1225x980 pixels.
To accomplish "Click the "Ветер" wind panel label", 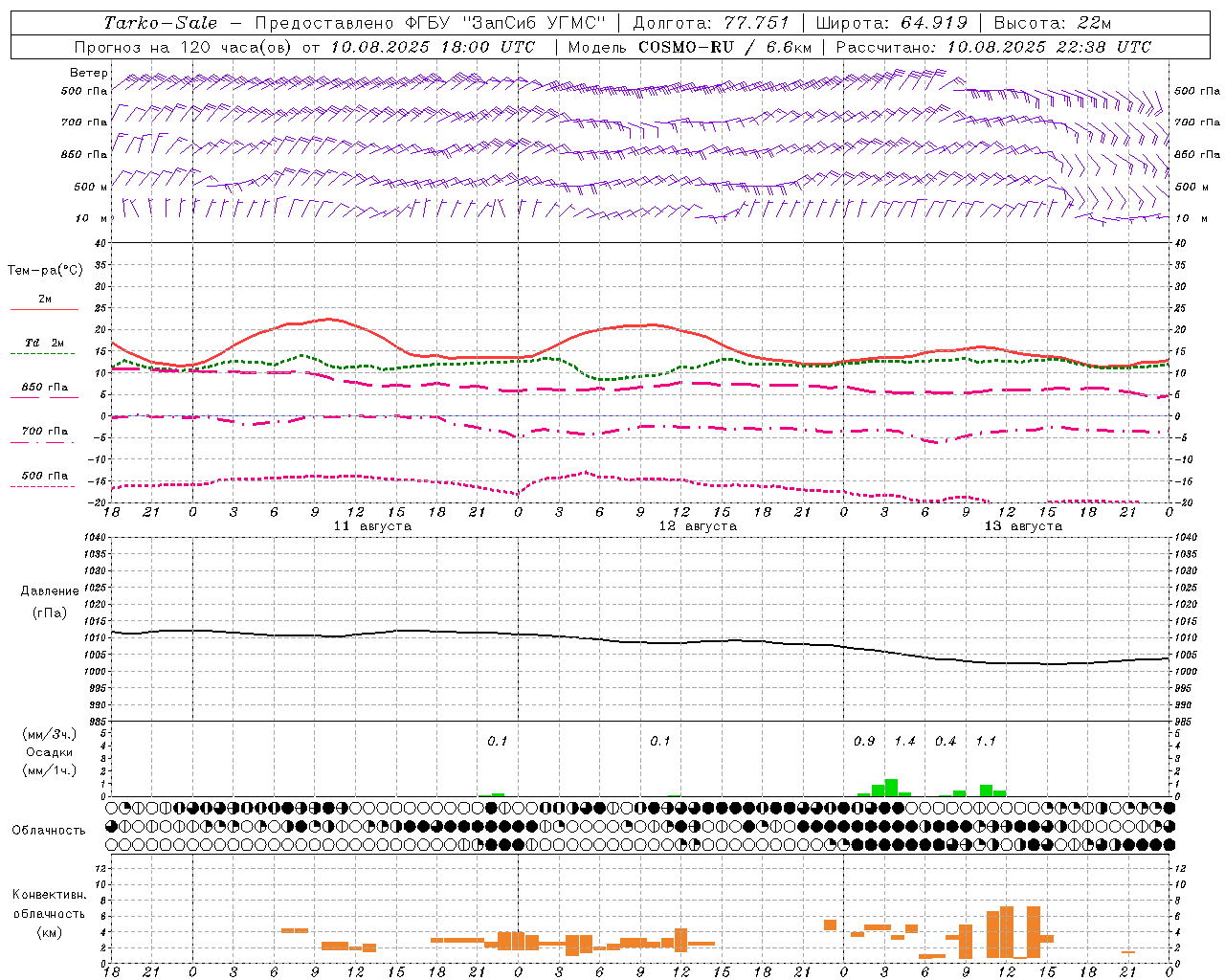I will pyautogui.click(x=89, y=73).
